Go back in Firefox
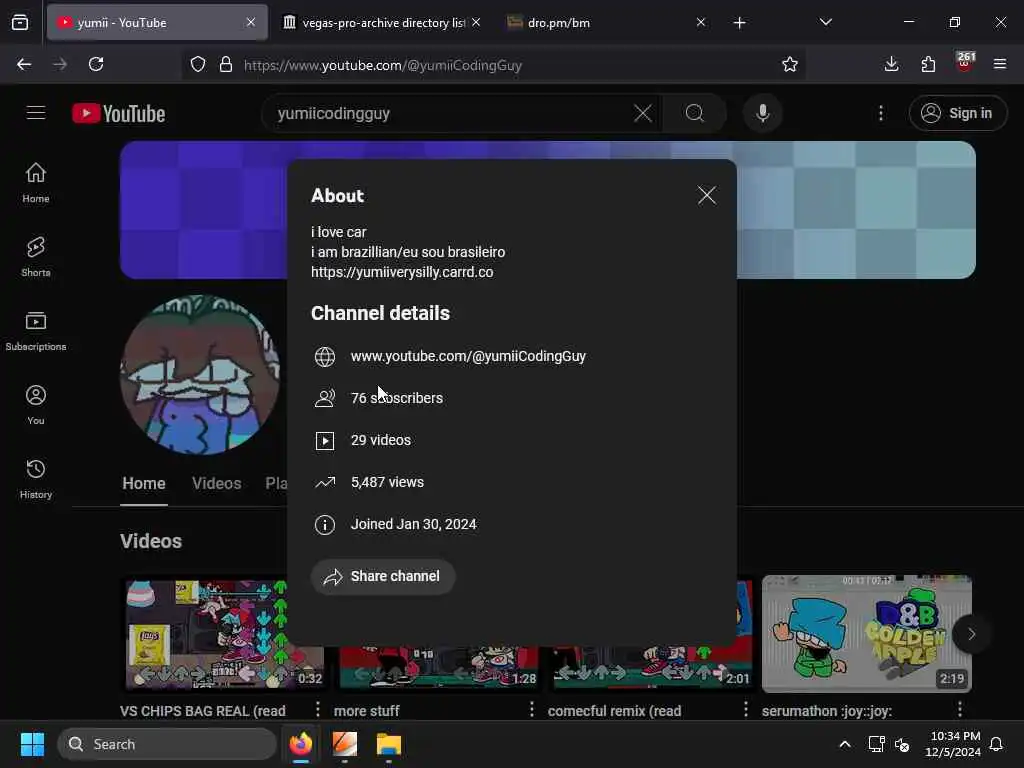This screenshot has height=768, width=1024. pyautogui.click(x=24, y=64)
